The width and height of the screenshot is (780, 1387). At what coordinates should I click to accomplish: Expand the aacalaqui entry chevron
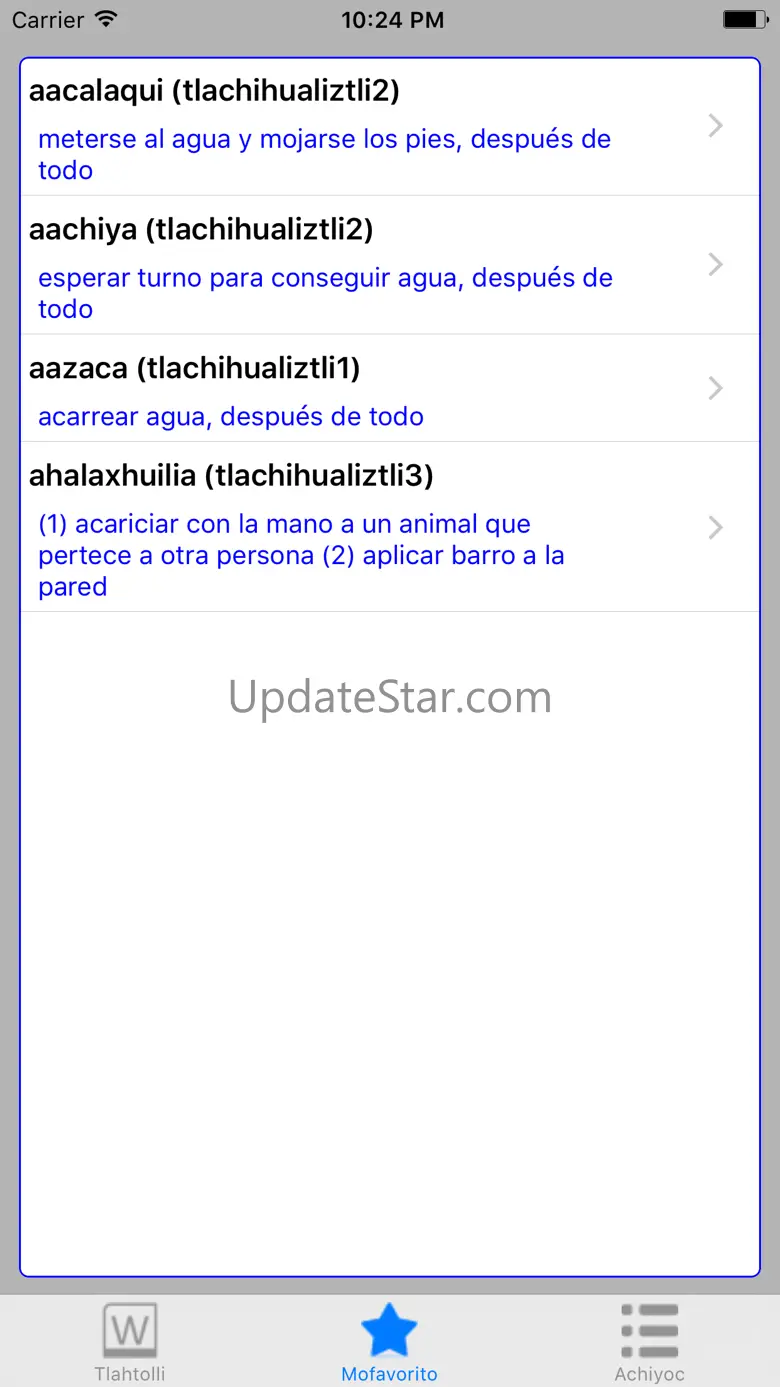point(715,126)
